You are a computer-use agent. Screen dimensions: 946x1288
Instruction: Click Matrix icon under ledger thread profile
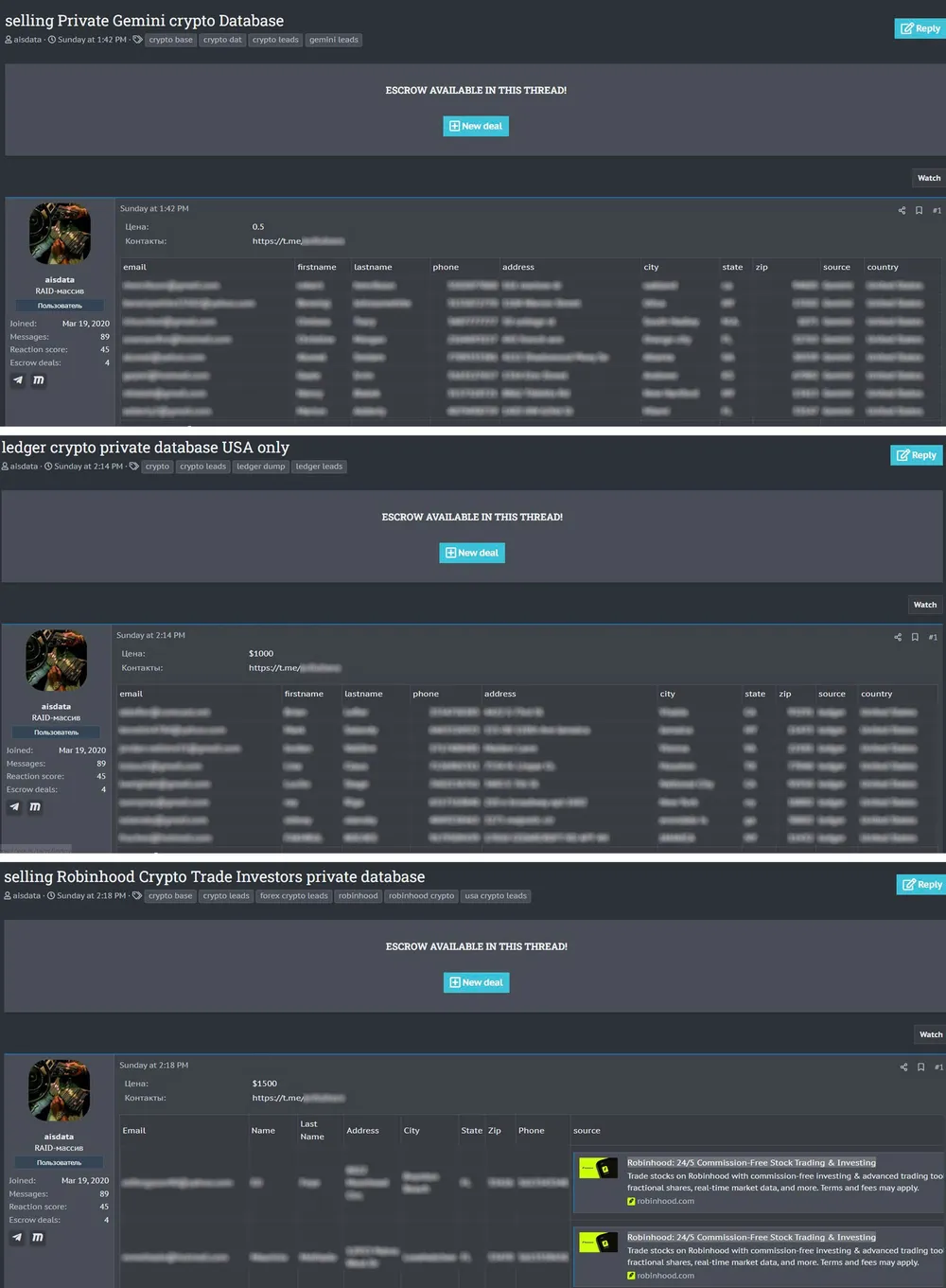point(35,807)
